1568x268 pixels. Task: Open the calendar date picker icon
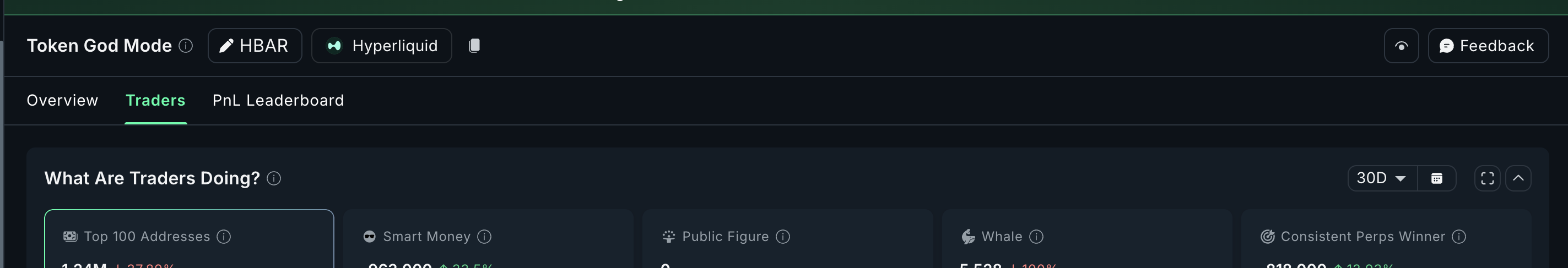pyautogui.click(x=1436, y=178)
